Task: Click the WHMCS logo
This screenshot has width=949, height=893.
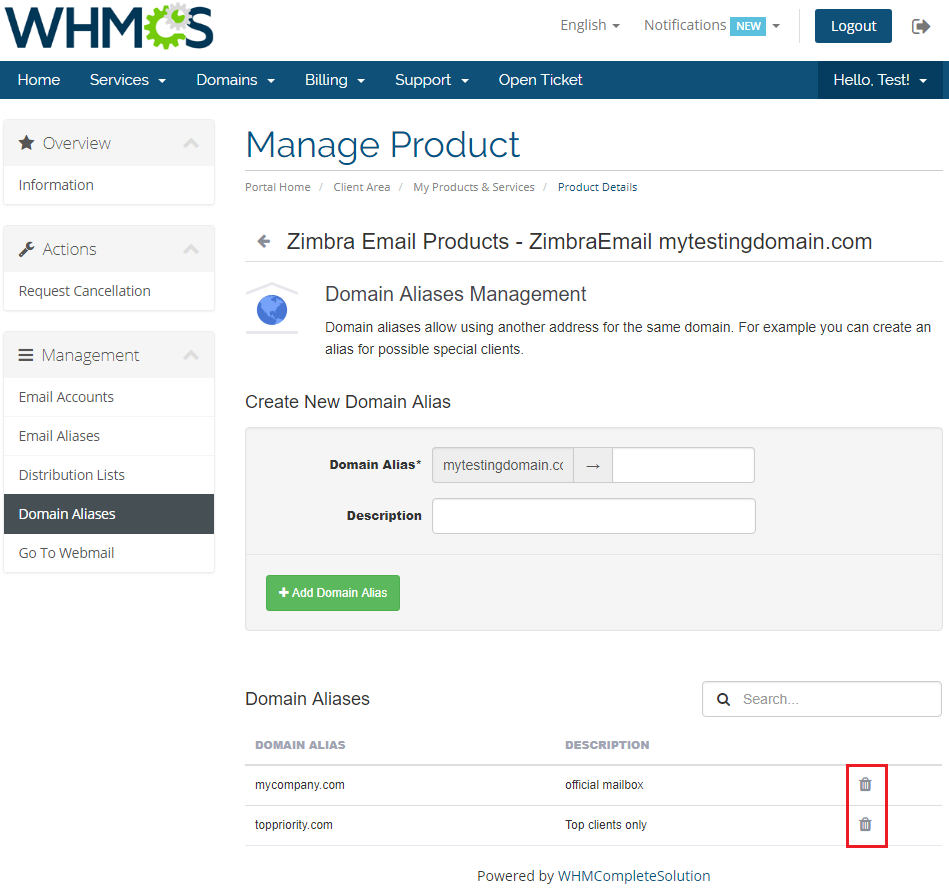Action: 109,26
